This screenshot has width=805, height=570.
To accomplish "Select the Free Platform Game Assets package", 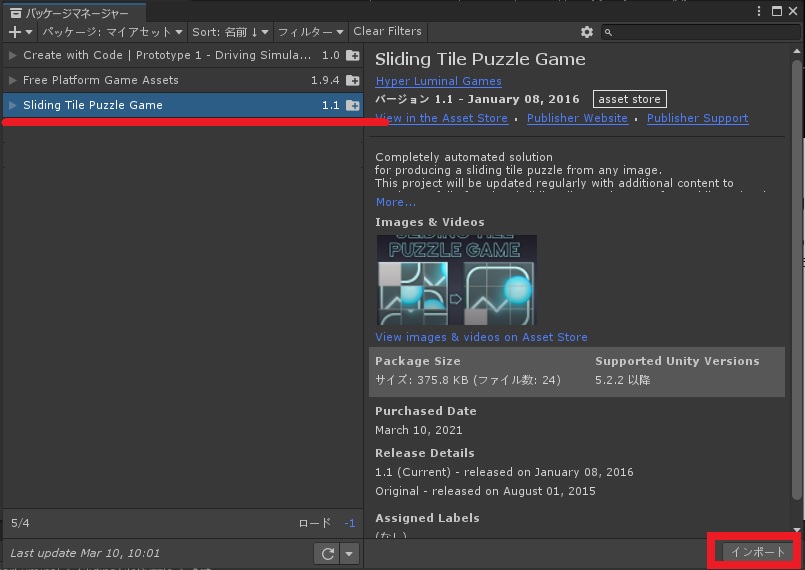I will coord(183,80).
